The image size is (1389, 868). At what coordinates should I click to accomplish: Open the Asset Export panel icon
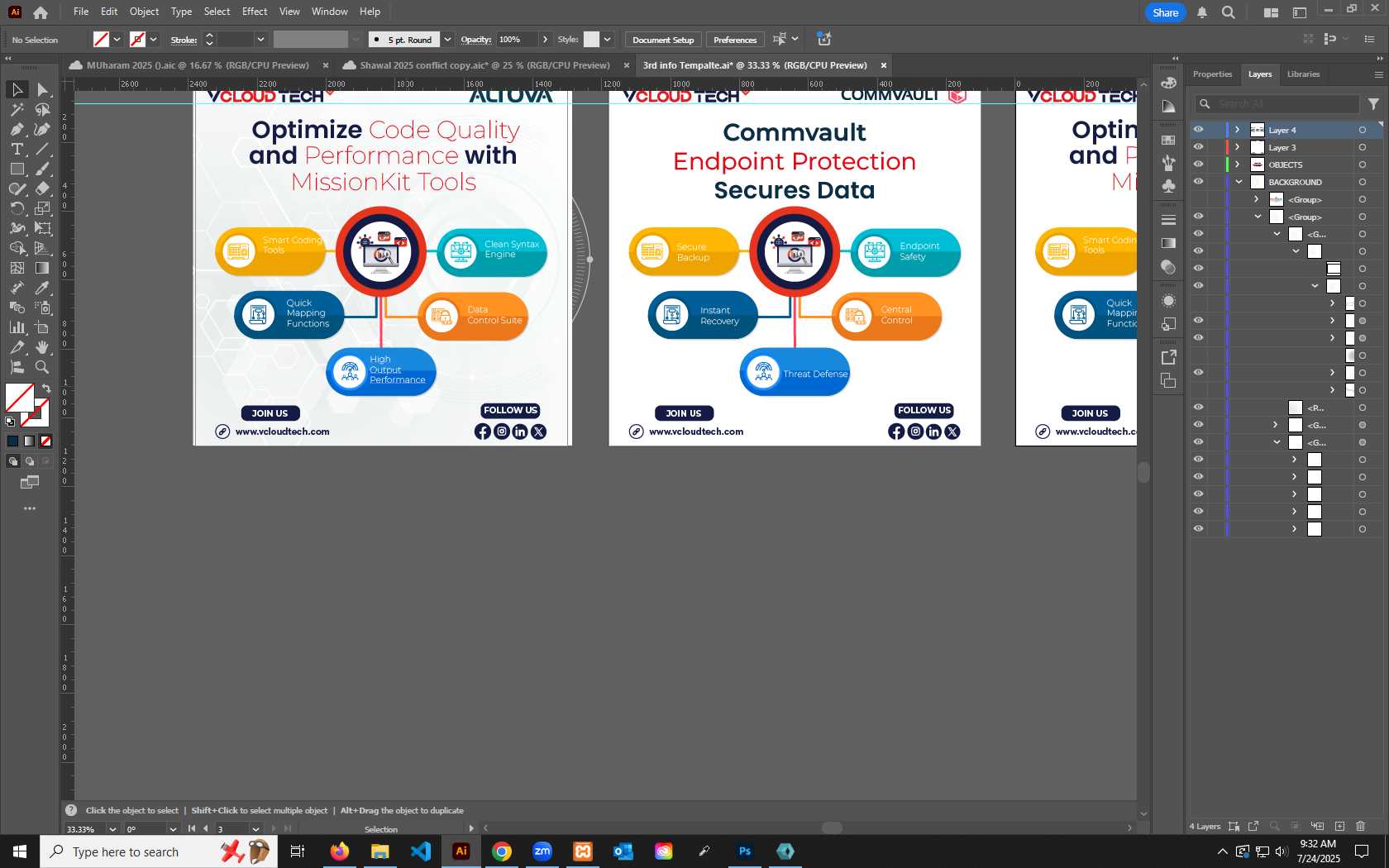(1168, 357)
